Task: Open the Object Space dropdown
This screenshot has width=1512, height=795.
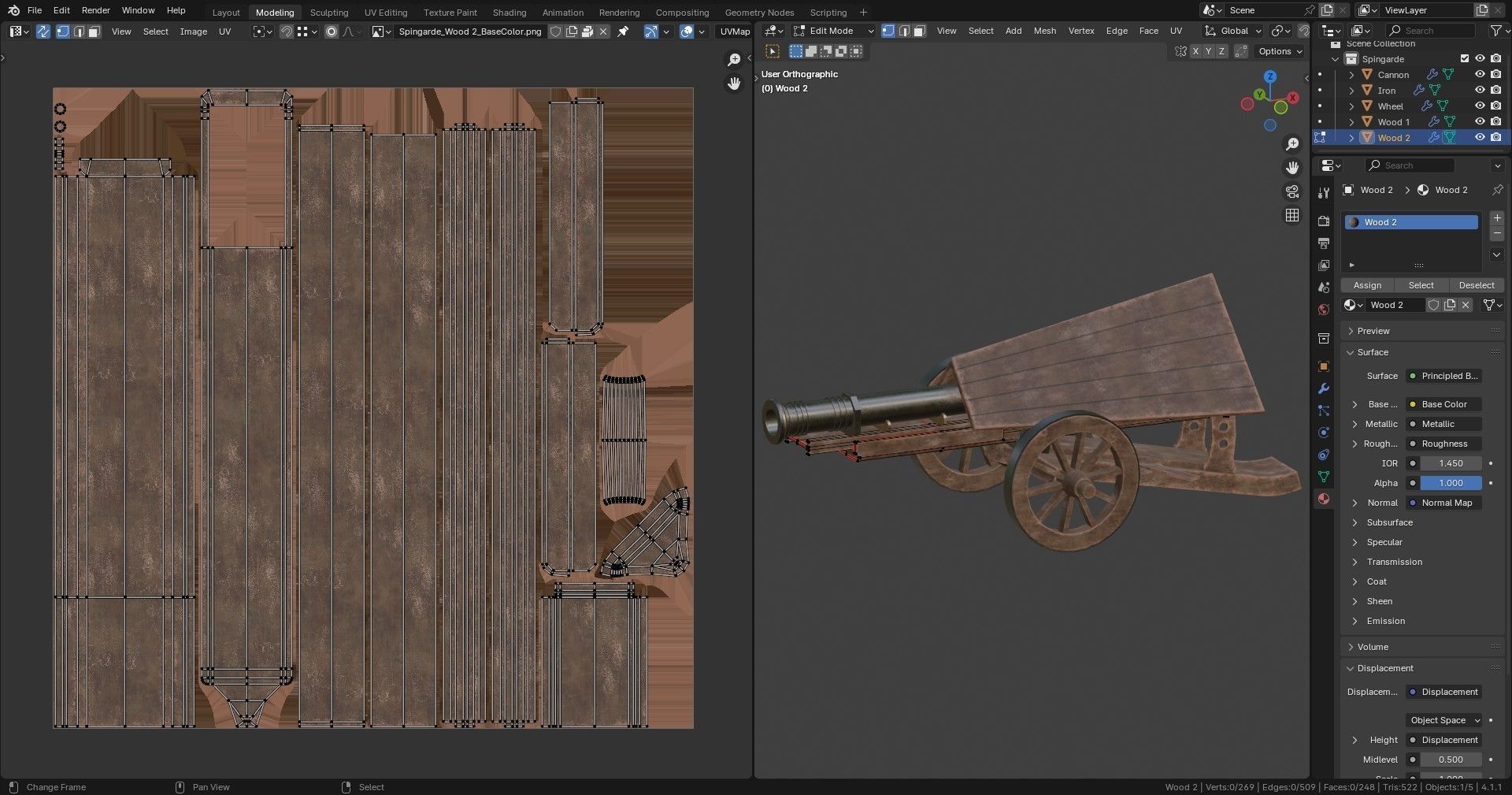Action: pyautogui.click(x=1444, y=720)
